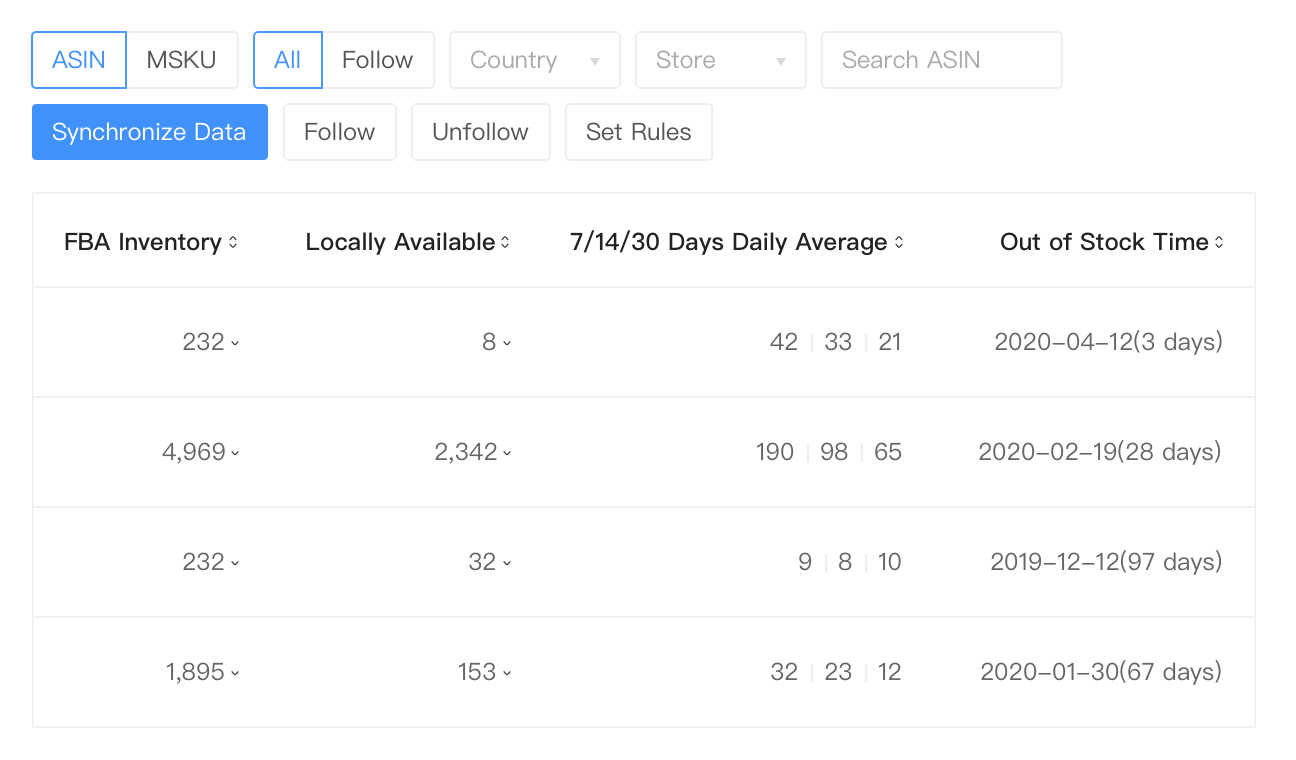Sort by Out of Stock Time icon
Screen dimensions: 1296x760
(x=1219, y=242)
